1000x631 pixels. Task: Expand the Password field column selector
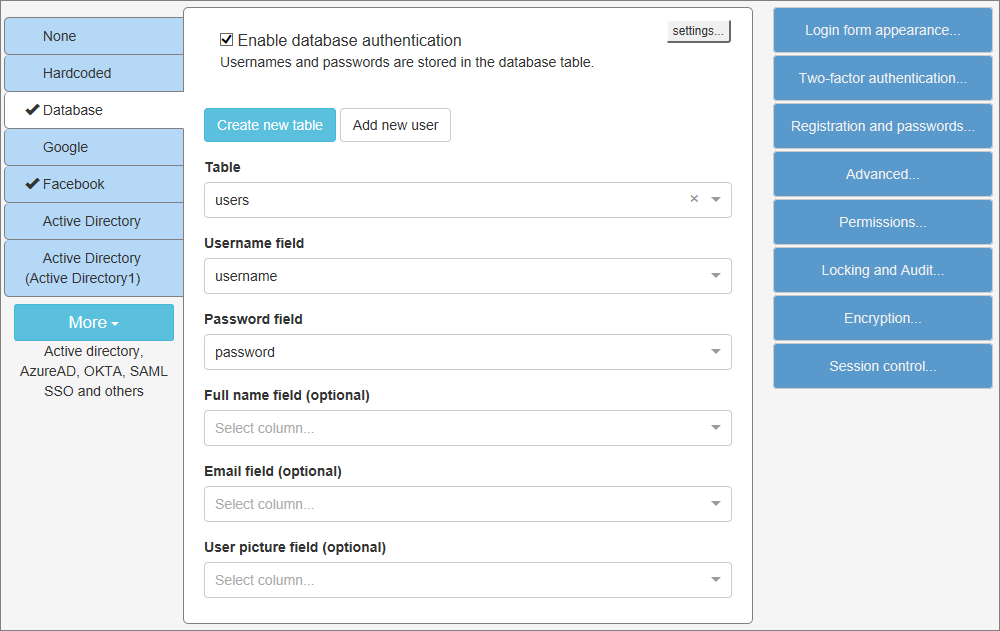pos(716,352)
